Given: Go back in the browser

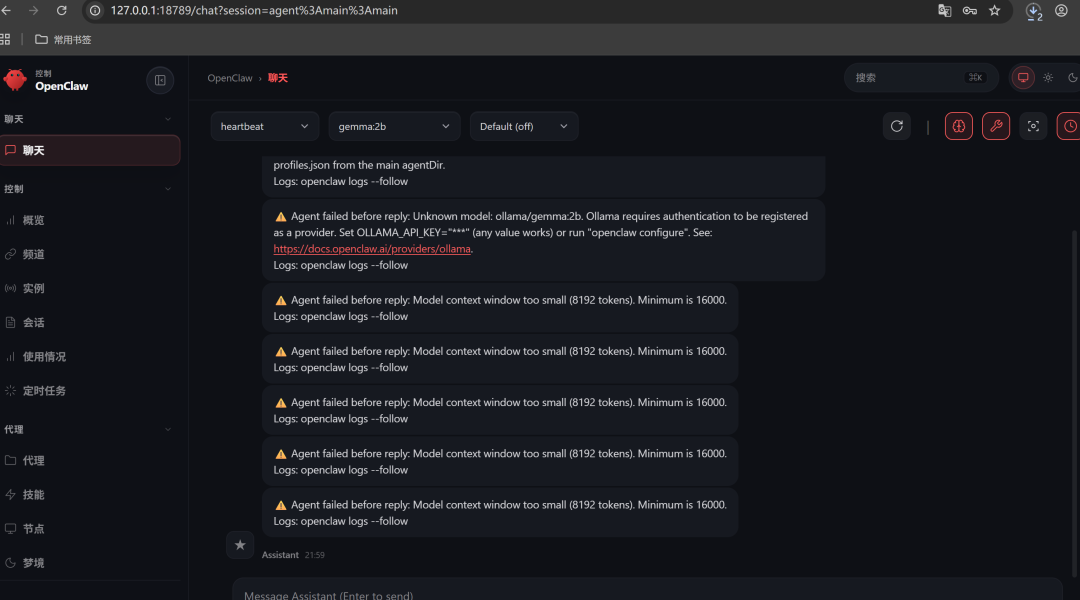Looking at the screenshot, I should click(x=6, y=10).
